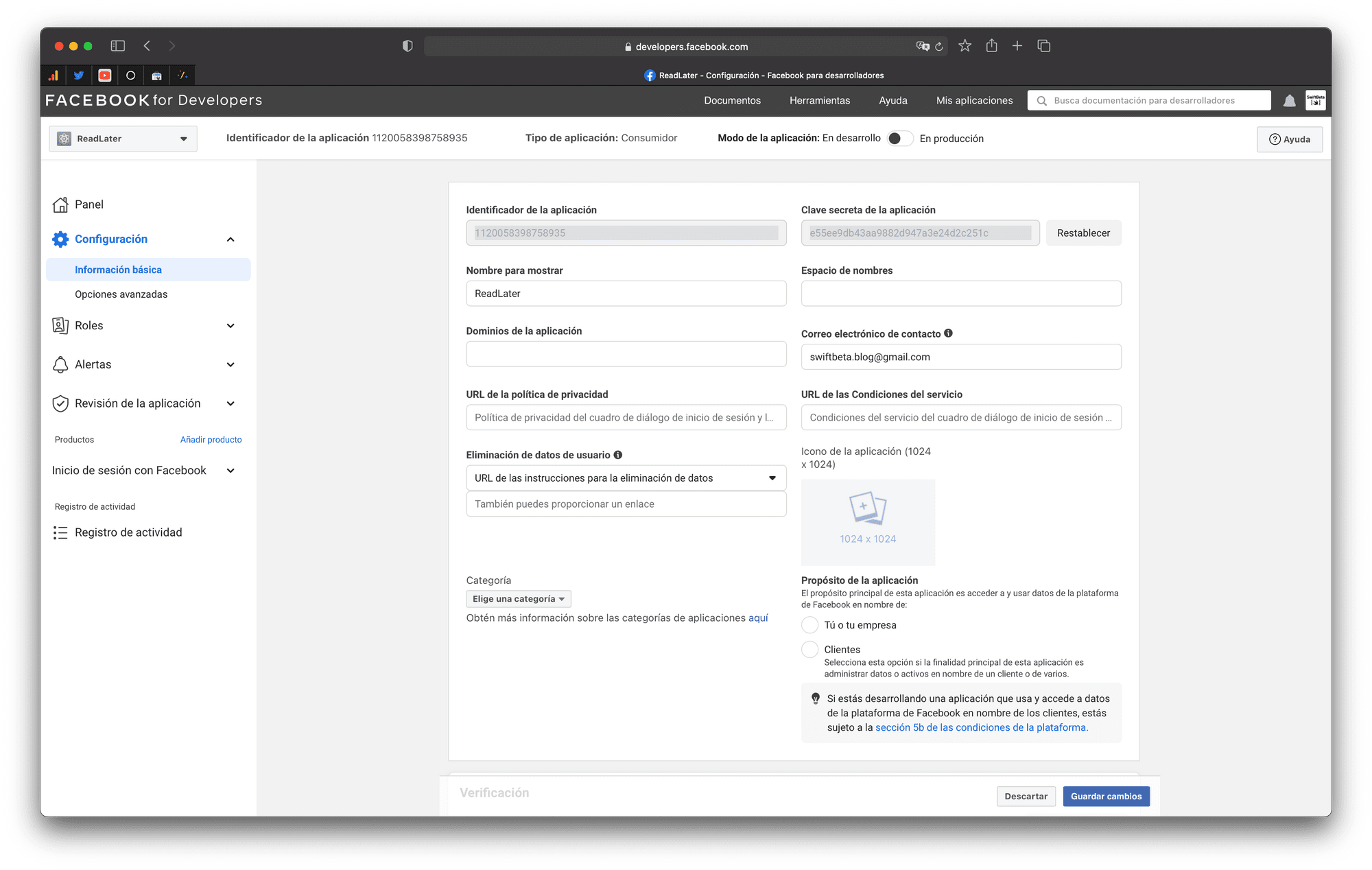This screenshot has width=1372, height=870.
Task: Open the ReadLater app selector dropdown
Action: click(x=123, y=139)
